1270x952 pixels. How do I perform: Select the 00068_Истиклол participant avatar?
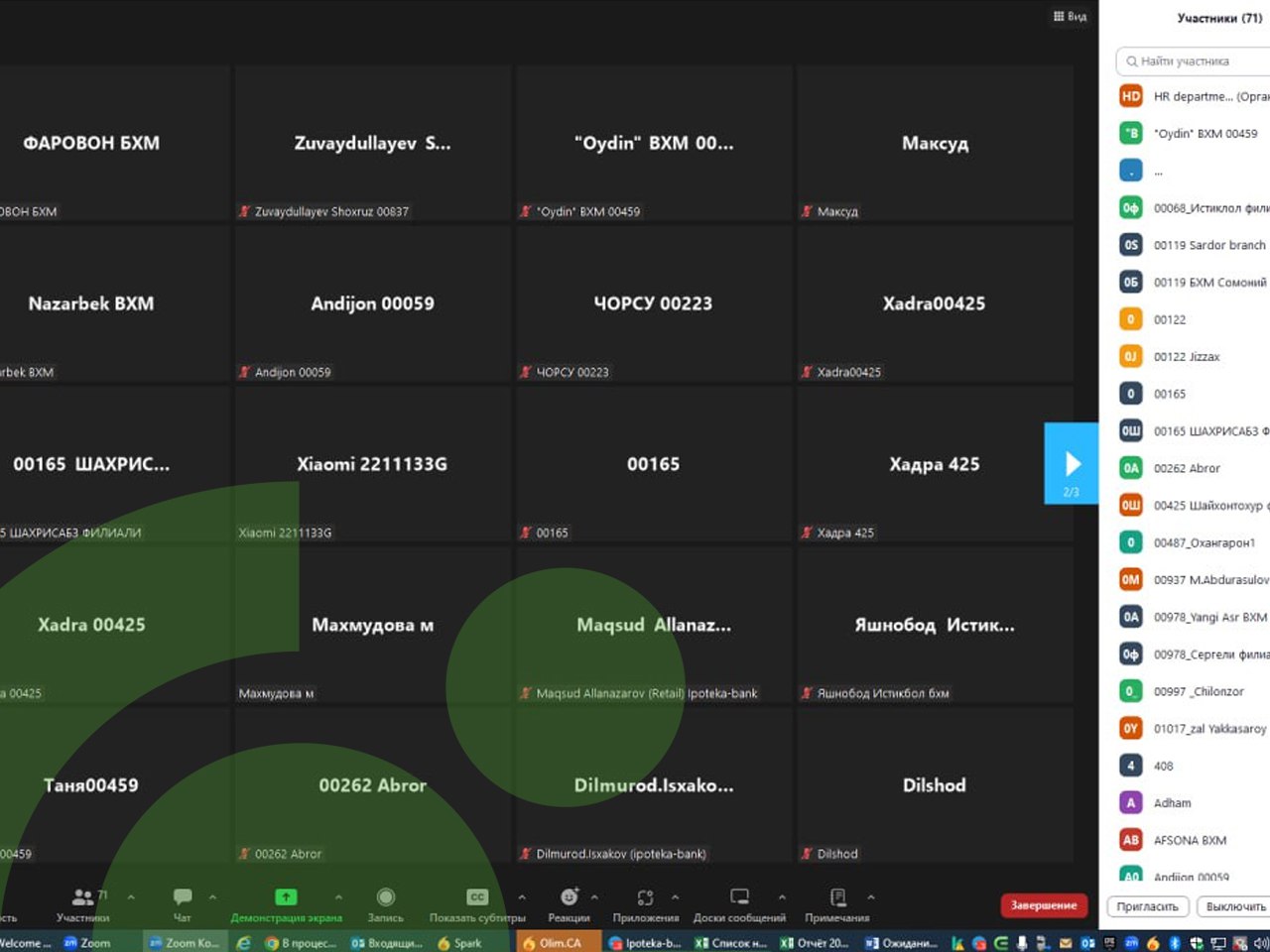1131,207
